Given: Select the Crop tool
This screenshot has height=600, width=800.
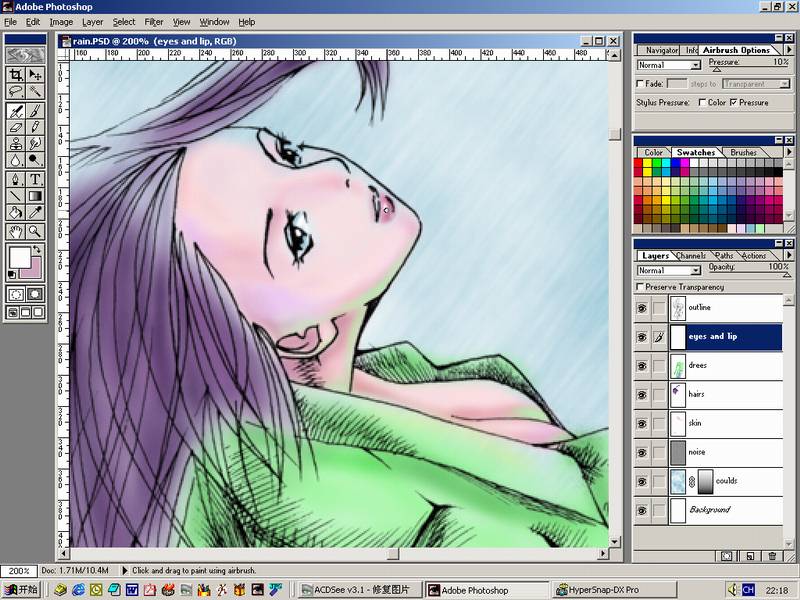Looking at the screenshot, I should pyautogui.click(x=16, y=74).
